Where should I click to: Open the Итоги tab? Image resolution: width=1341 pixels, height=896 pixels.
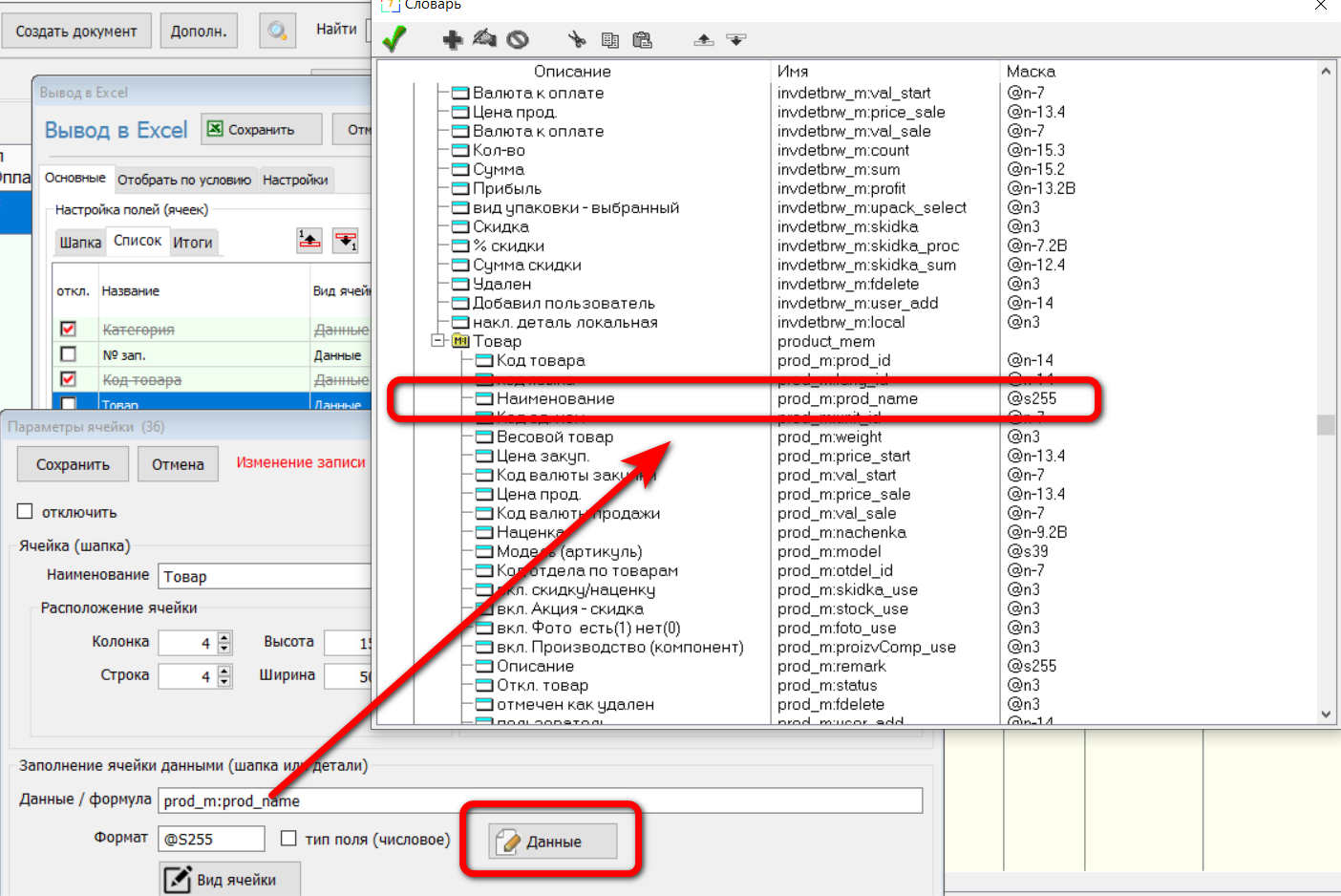(x=193, y=243)
